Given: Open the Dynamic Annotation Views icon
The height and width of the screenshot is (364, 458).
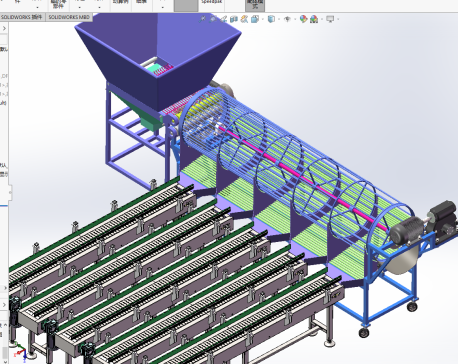Looking at the screenshot, I should [x=244, y=19].
